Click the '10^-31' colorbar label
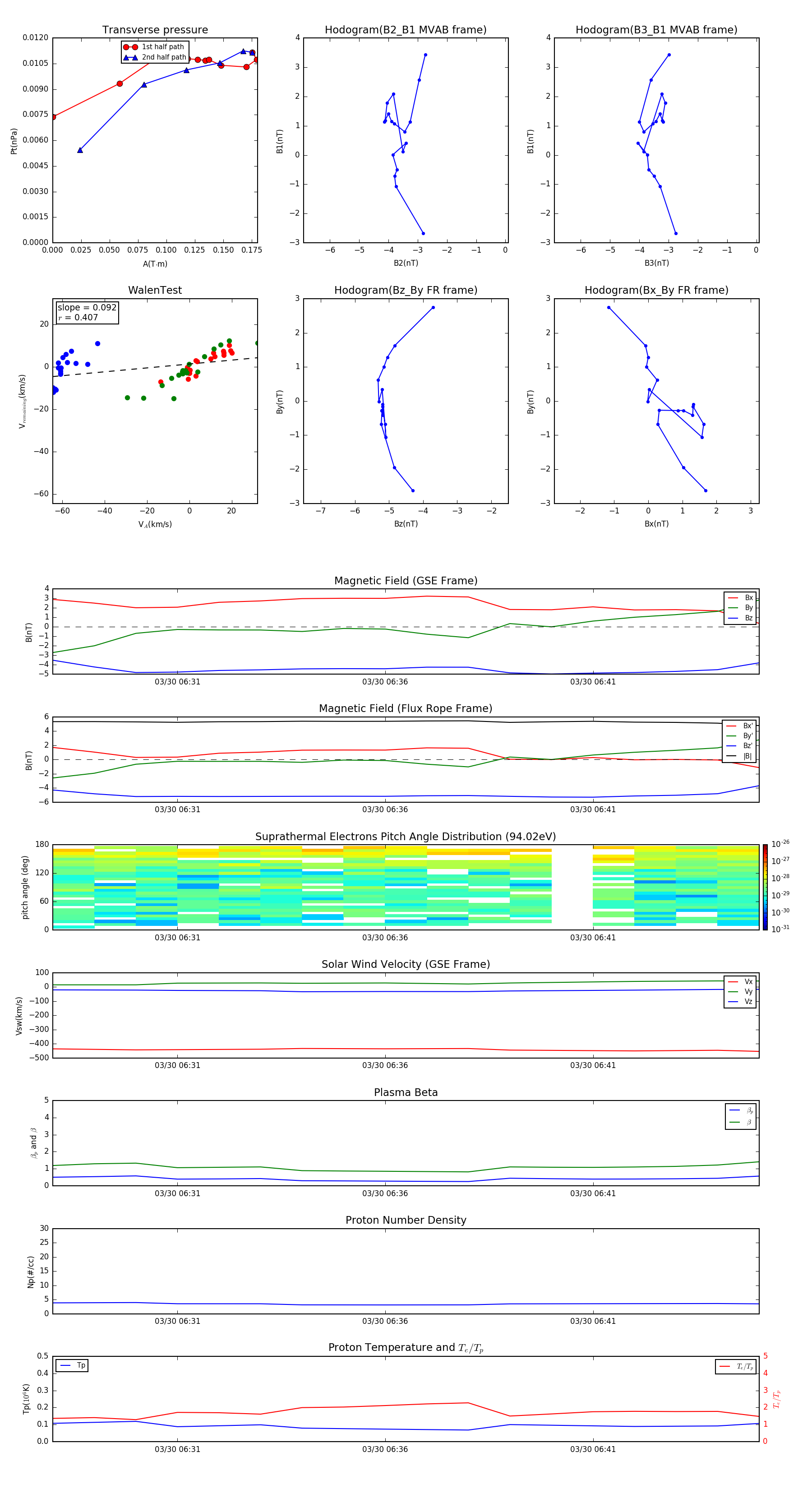The width and height of the screenshot is (812, 1489). coord(780,929)
